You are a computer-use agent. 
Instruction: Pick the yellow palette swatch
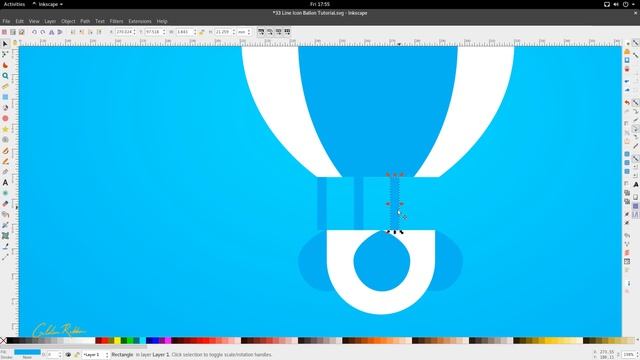tap(118, 340)
